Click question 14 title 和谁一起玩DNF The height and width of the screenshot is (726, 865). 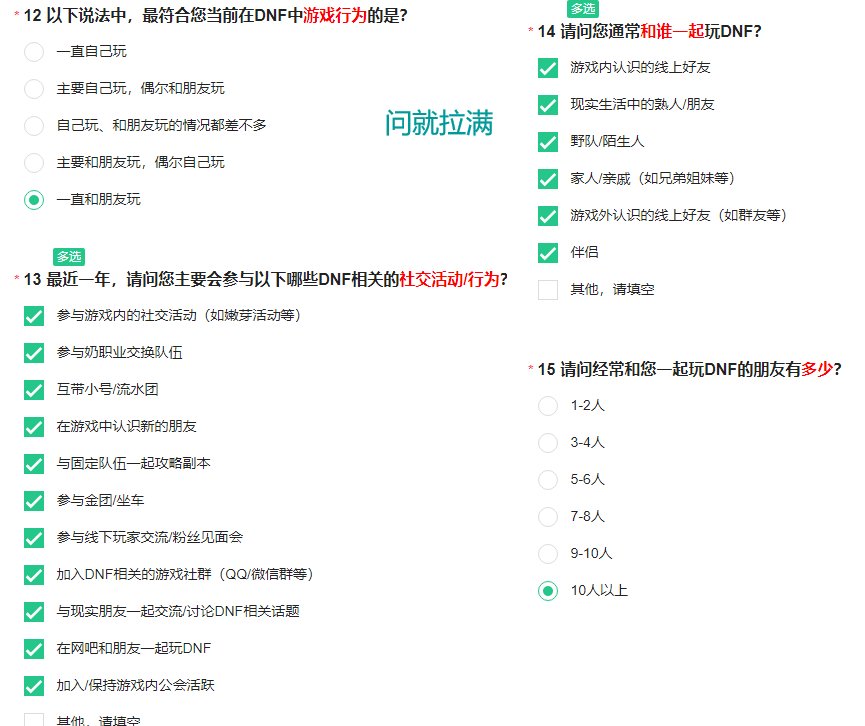649,31
